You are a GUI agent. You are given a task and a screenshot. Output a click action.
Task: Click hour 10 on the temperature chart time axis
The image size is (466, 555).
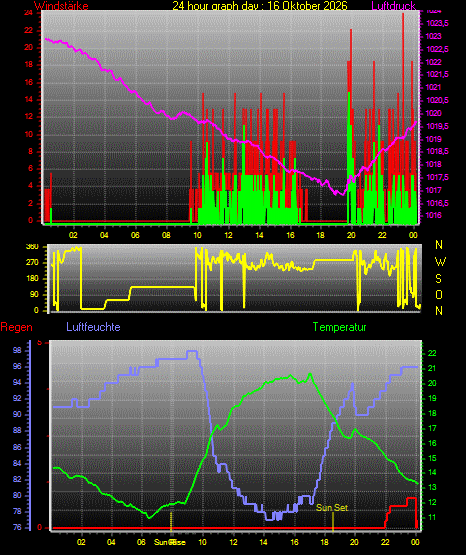(x=202, y=542)
